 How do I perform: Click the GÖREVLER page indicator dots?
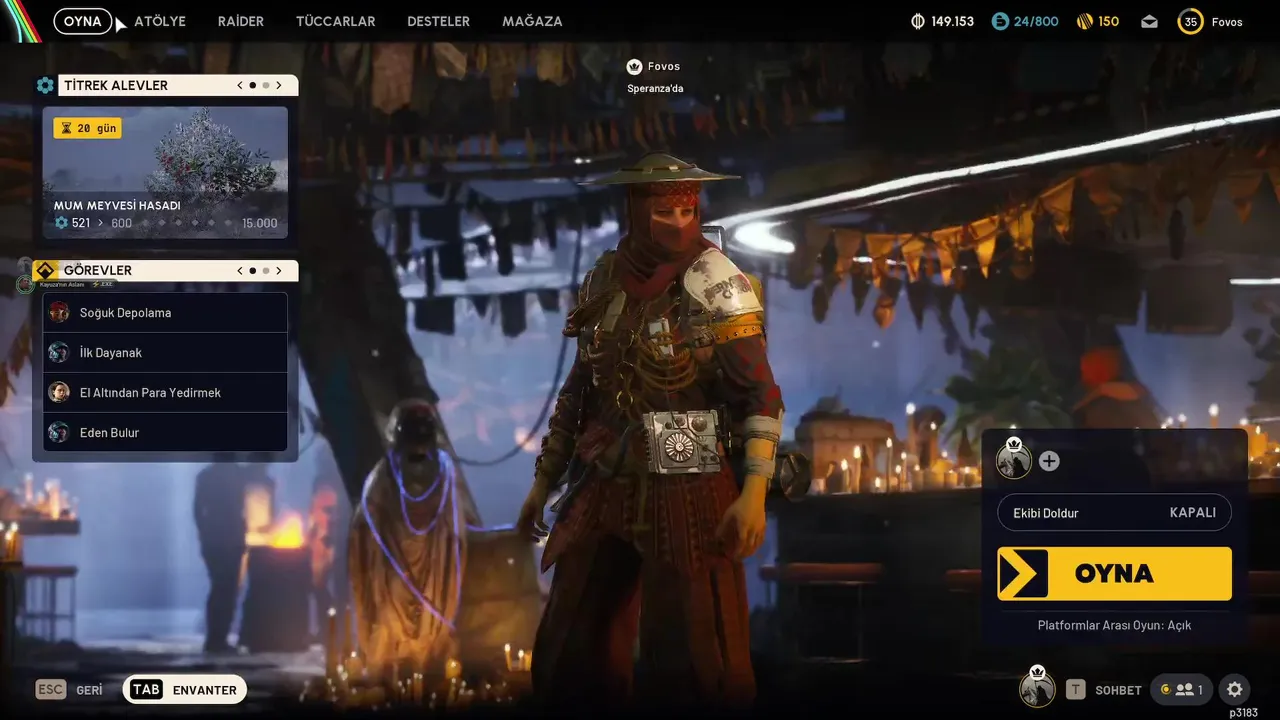pyautogui.click(x=259, y=271)
